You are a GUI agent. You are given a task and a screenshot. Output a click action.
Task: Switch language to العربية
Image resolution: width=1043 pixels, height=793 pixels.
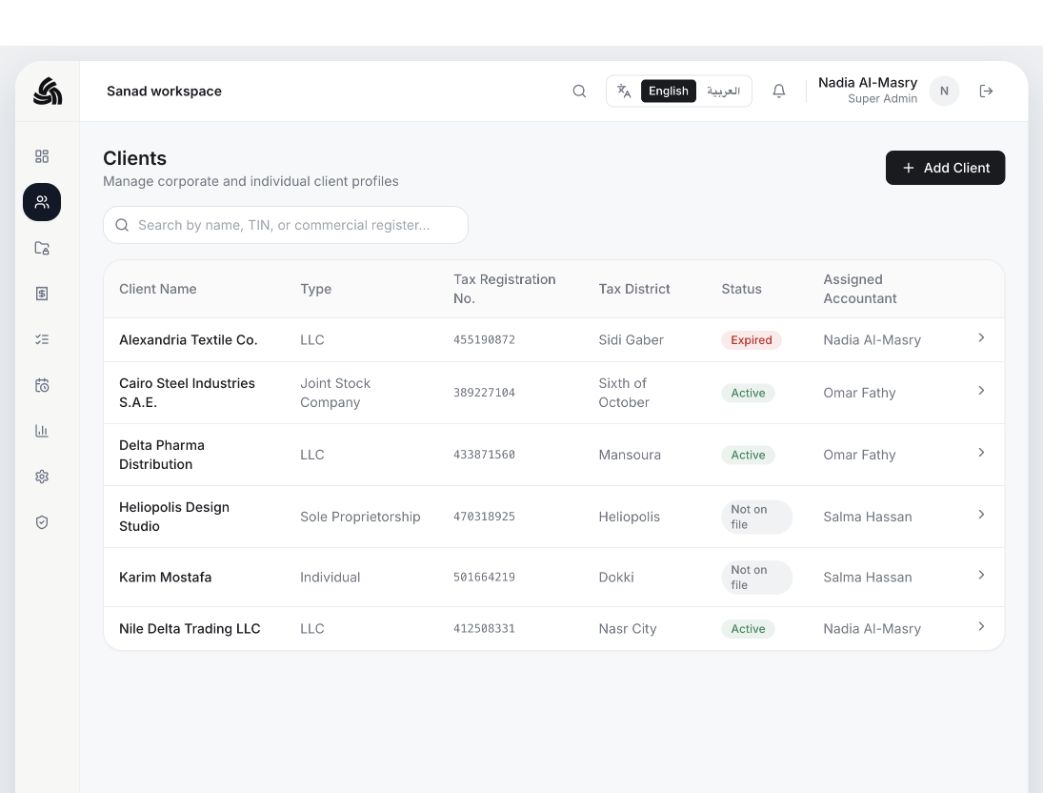click(x=723, y=91)
